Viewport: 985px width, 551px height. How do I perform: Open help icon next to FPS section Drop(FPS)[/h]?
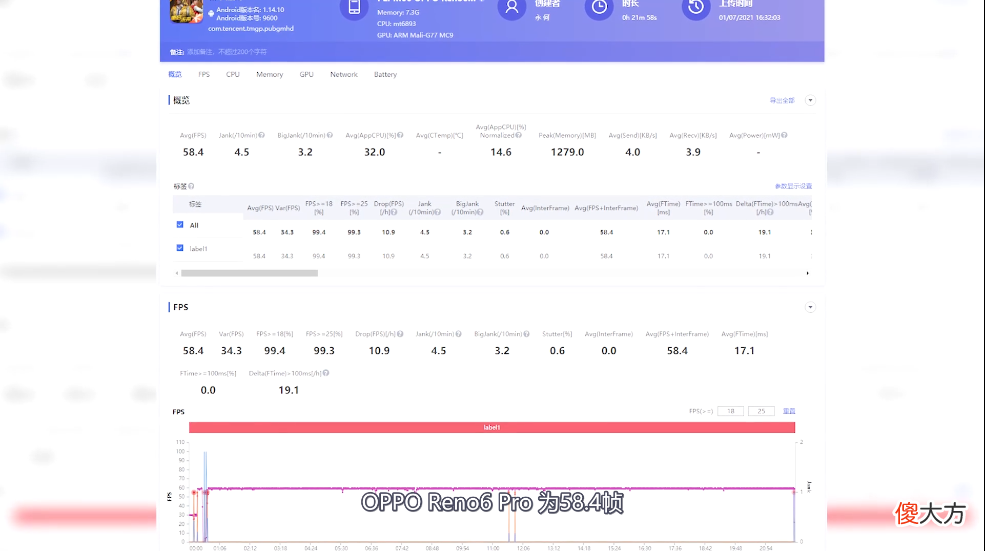tap(400, 334)
